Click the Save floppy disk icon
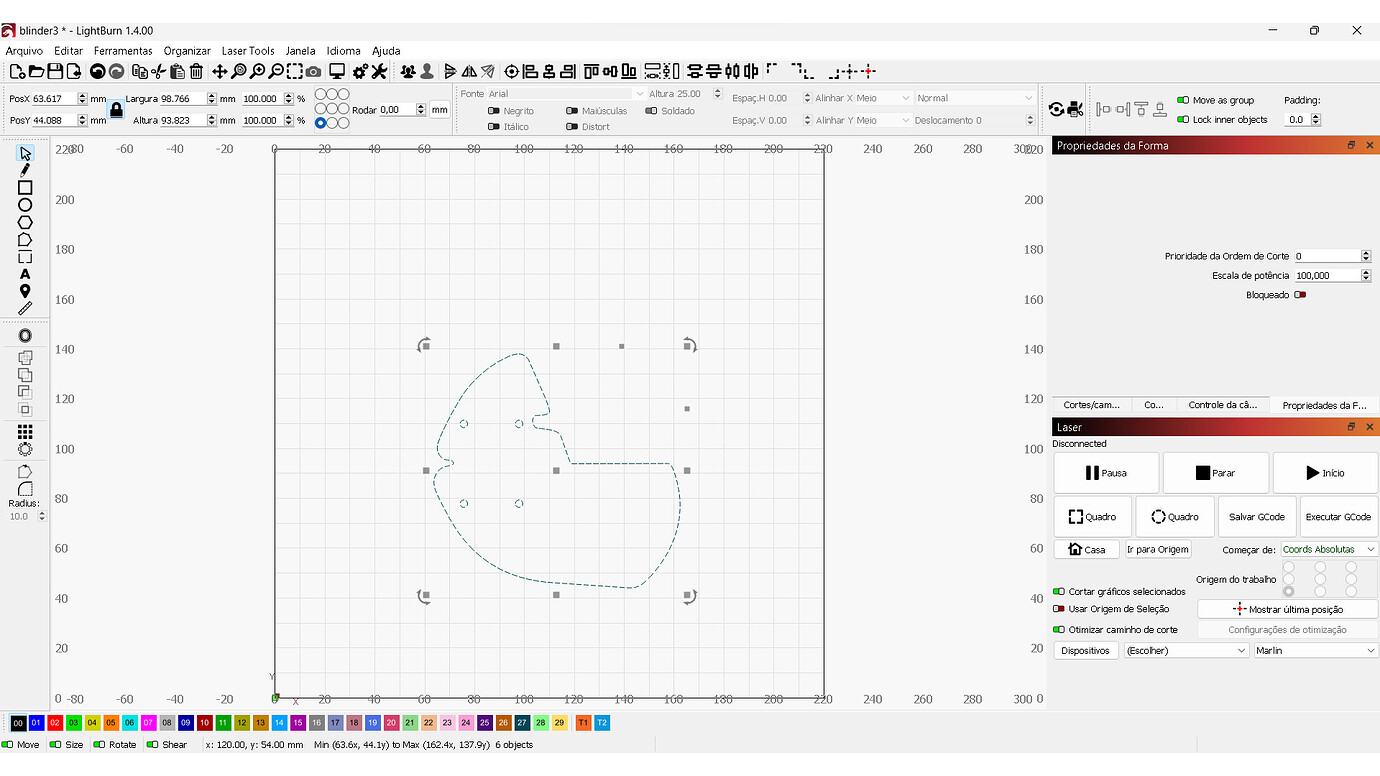The image size is (1380, 776). click(55, 71)
